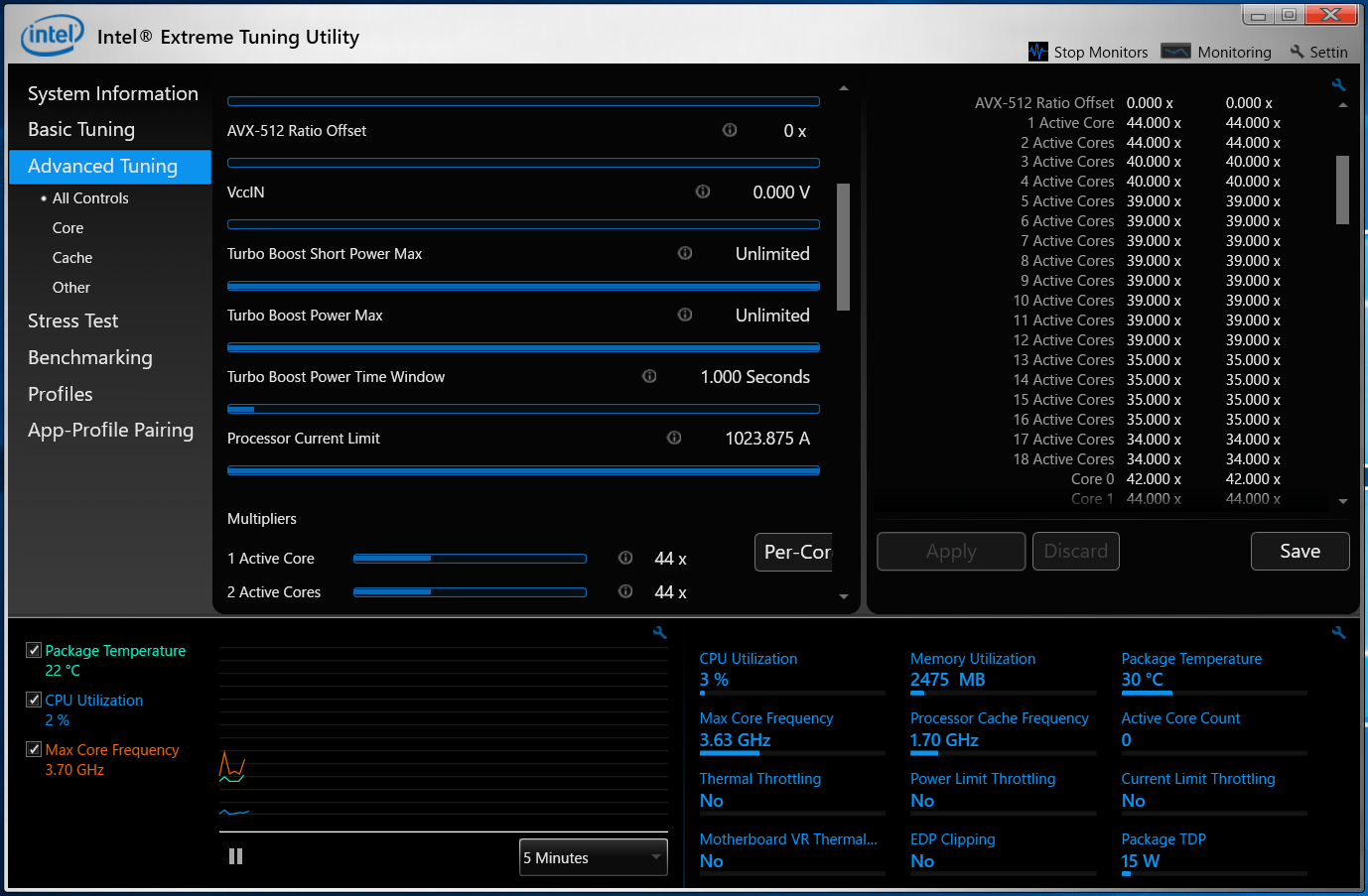
Task: Open System Information section
Action: tap(113, 93)
